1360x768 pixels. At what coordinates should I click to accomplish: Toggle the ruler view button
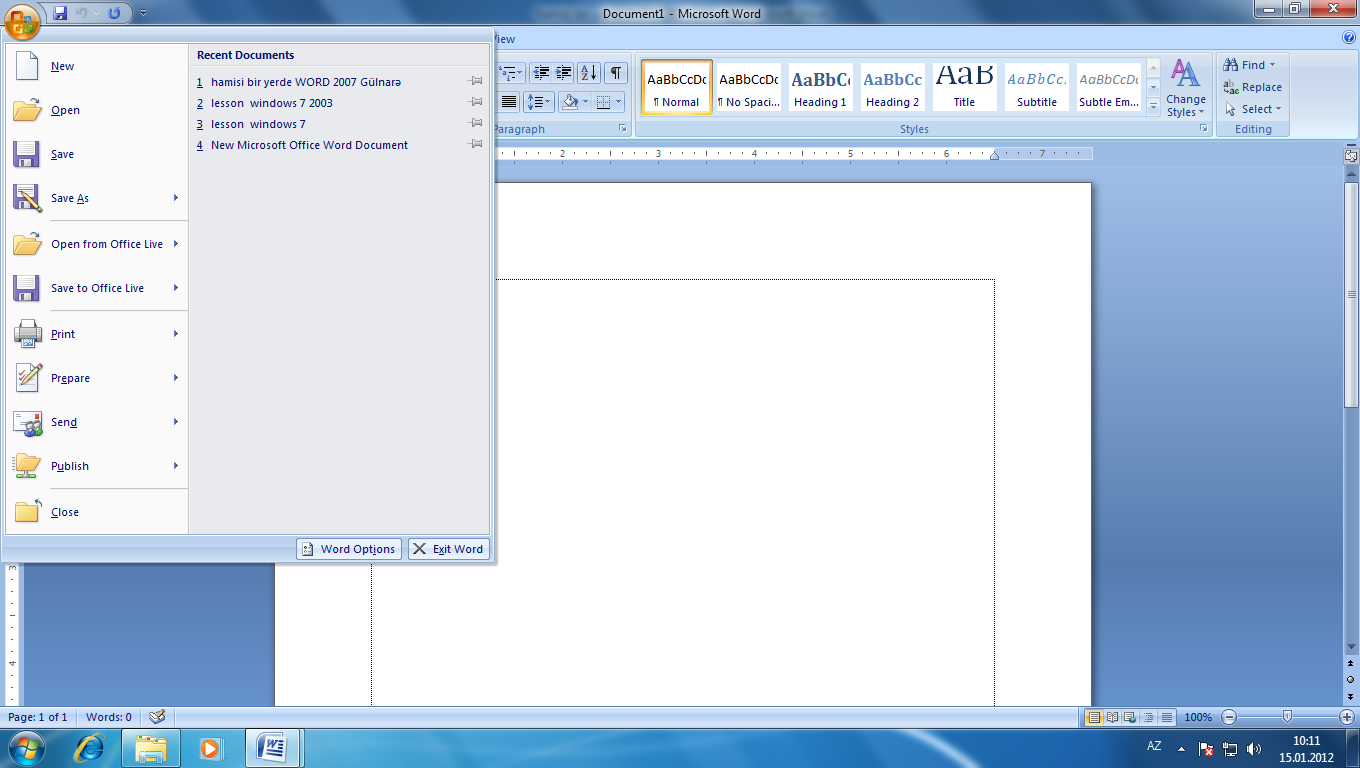coord(1351,156)
